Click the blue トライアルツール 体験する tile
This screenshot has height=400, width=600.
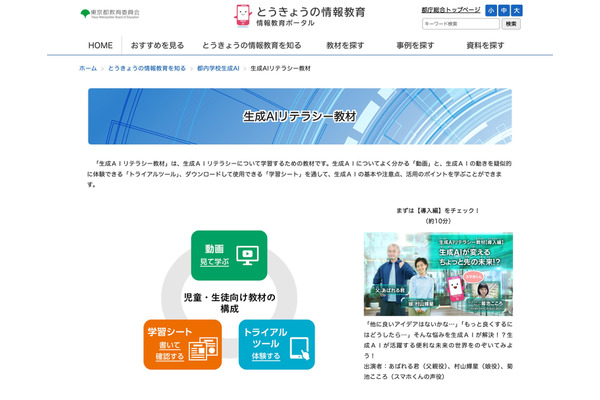[277, 344]
